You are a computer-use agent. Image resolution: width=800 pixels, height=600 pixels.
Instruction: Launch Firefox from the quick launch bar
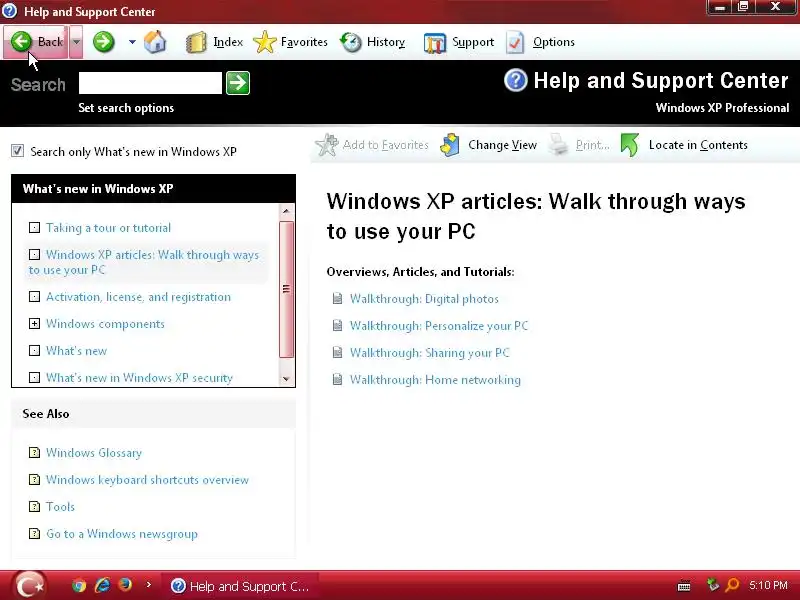click(x=125, y=584)
